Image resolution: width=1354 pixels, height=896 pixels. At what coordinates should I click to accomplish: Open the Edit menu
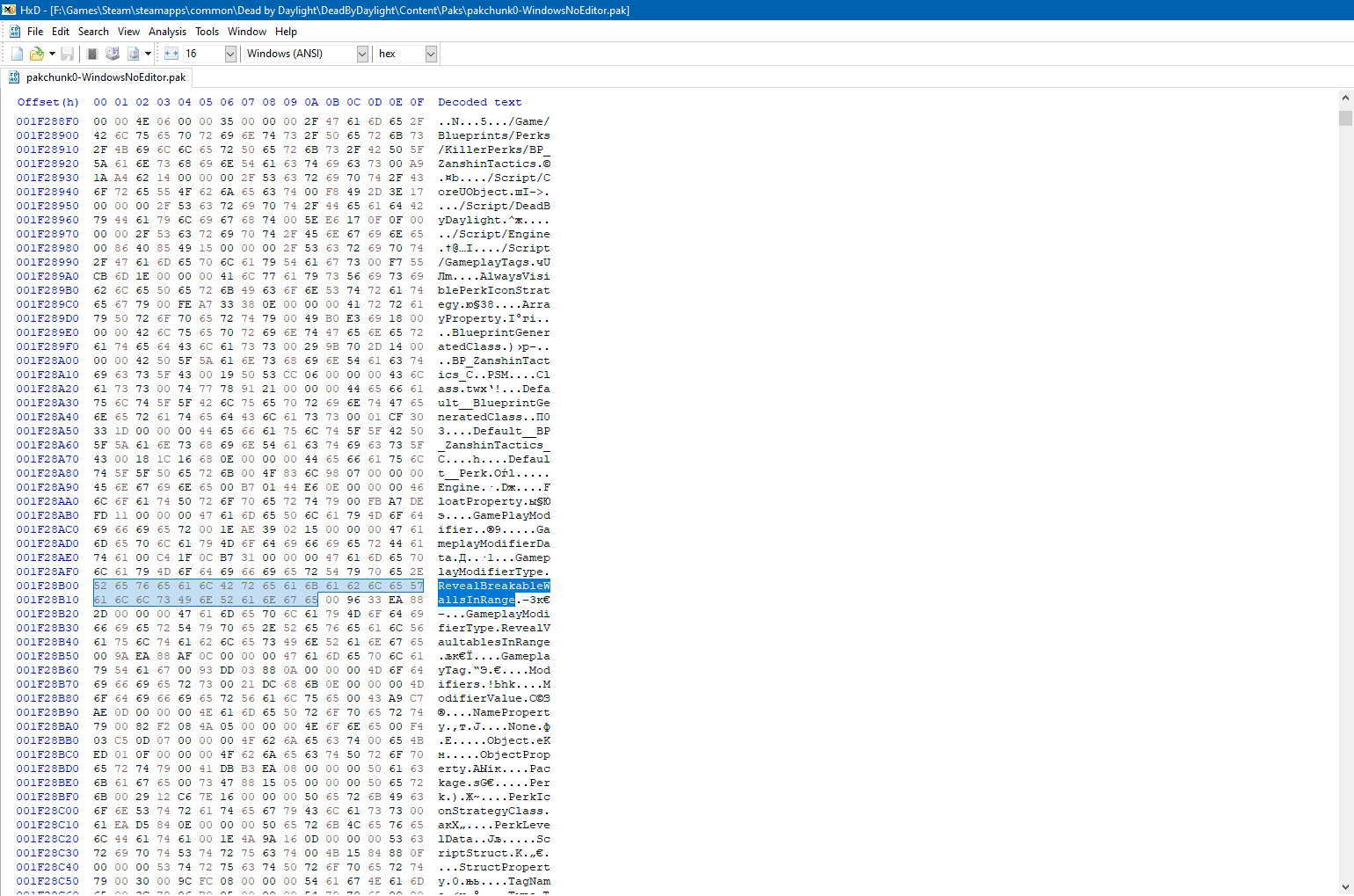click(61, 31)
